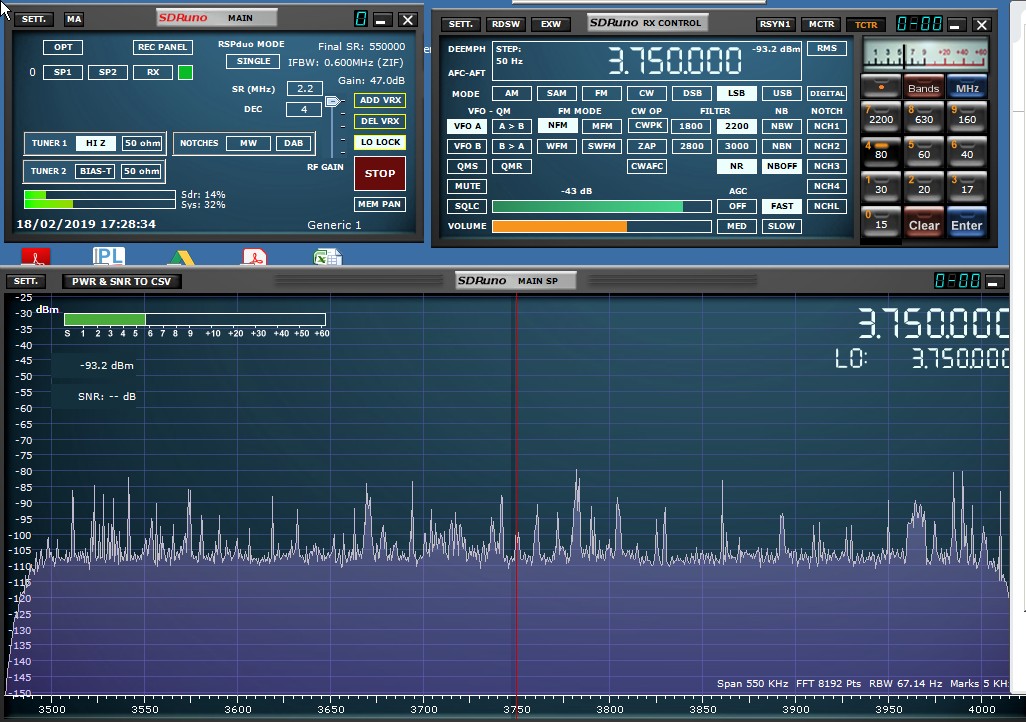Viewport: 1026px width, 722px height.
Task: Toggle LO LOCK
Action: point(380,142)
